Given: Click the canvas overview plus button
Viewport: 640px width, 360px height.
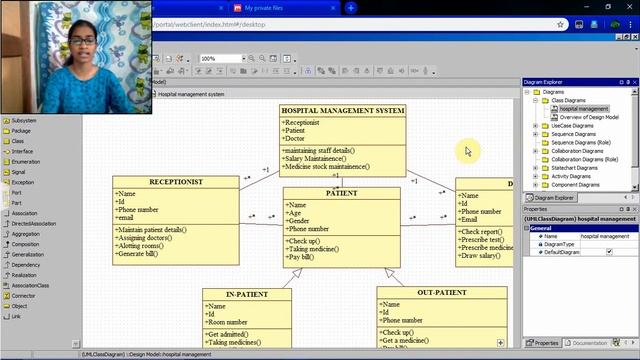Looking at the screenshot, I should [500, 343].
